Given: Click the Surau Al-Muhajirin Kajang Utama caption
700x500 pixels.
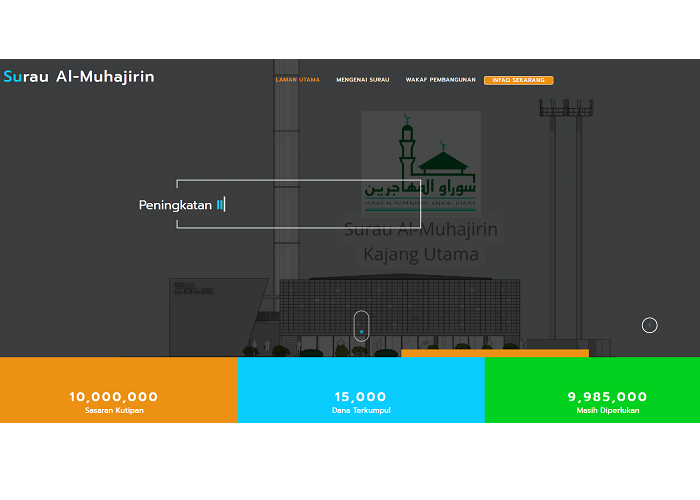Looking at the screenshot, I should click(420, 241).
